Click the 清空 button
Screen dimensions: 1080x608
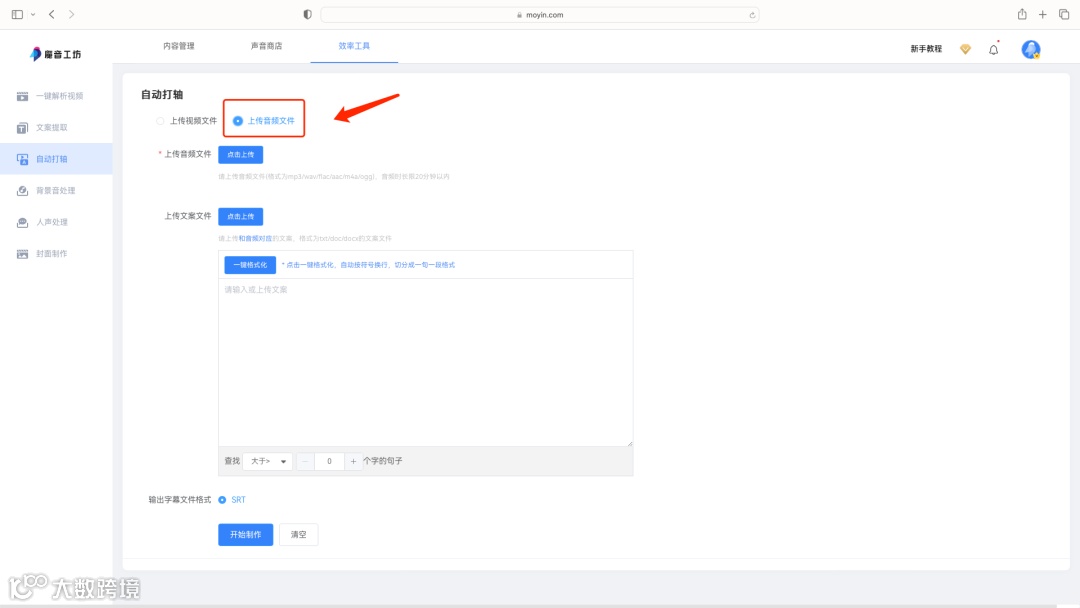[x=298, y=535]
